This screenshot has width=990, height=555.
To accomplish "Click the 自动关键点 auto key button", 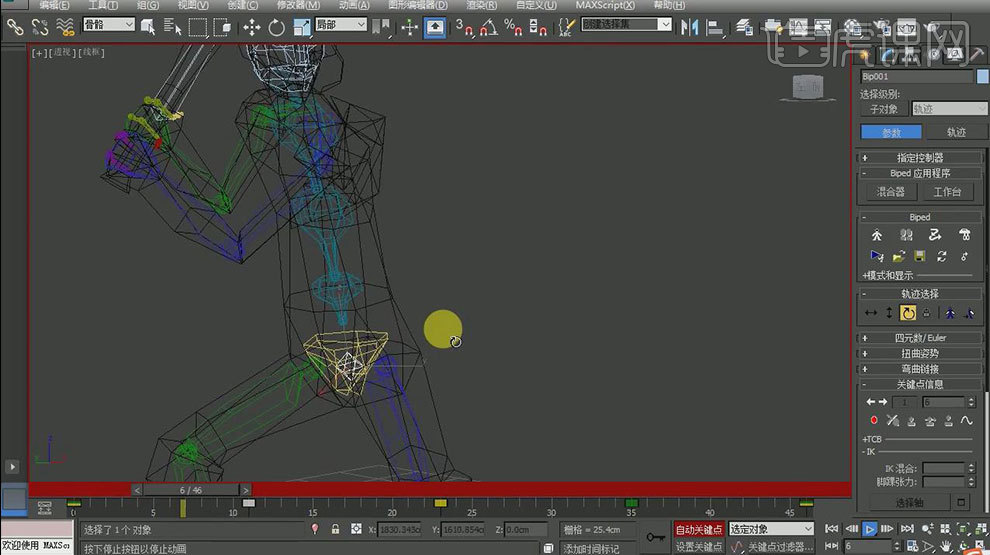I will (x=698, y=529).
